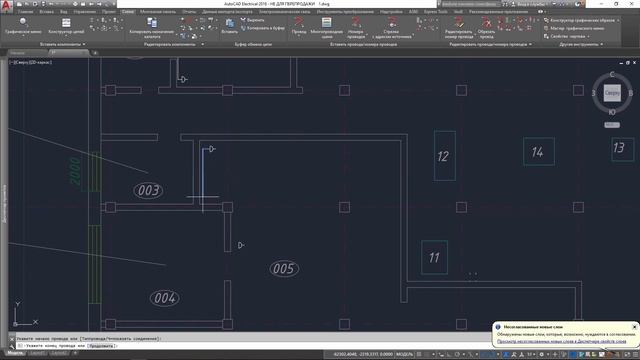Open dropdown under Провод button
Viewport: 640px width, 360px height.
click(x=299, y=36)
